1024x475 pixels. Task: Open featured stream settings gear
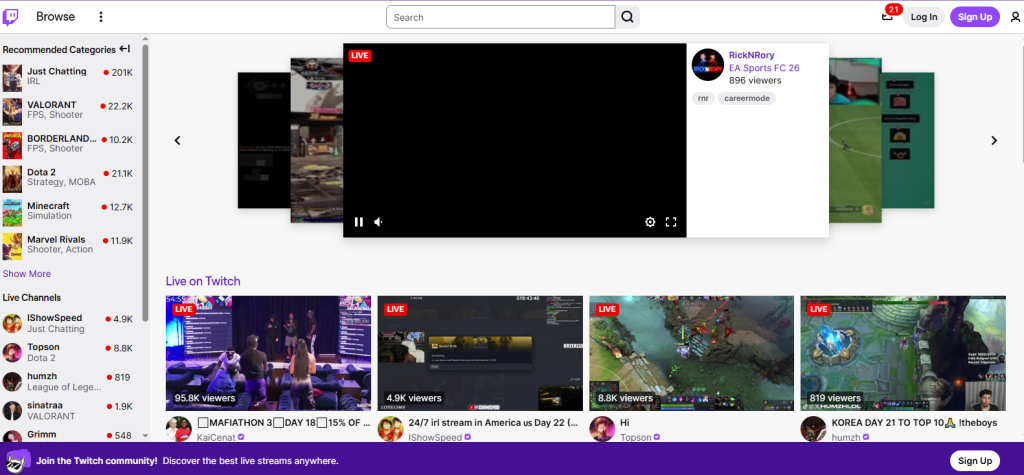650,222
